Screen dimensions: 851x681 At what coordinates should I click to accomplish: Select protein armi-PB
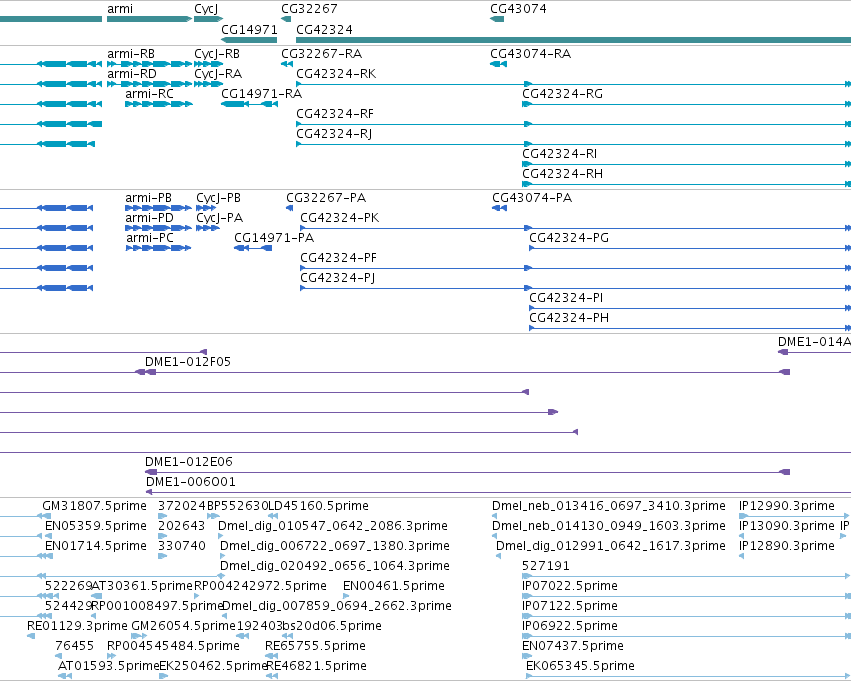coord(149,198)
